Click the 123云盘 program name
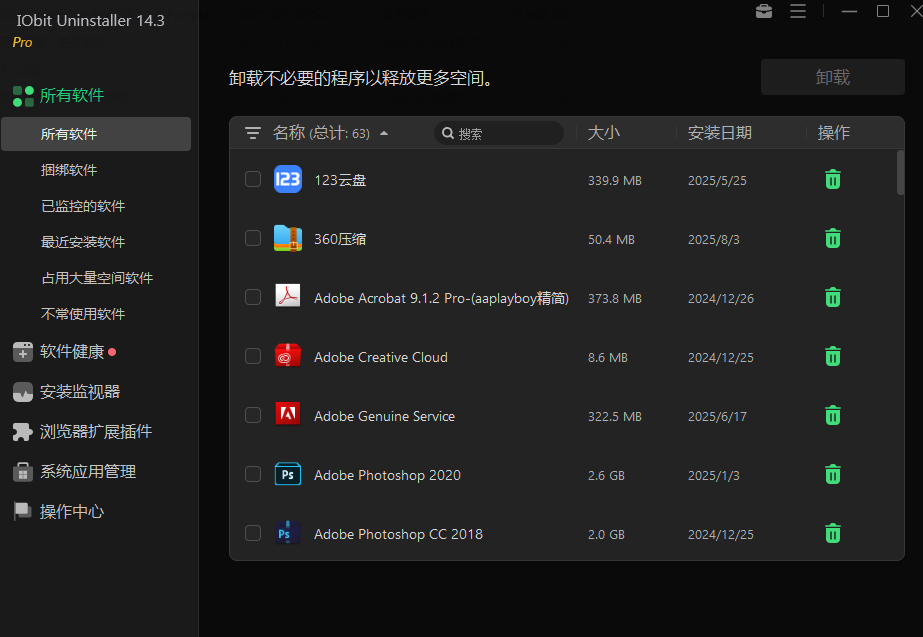Image resolution: width=923 pixels, height=637 pixels. tap(340, 180)
